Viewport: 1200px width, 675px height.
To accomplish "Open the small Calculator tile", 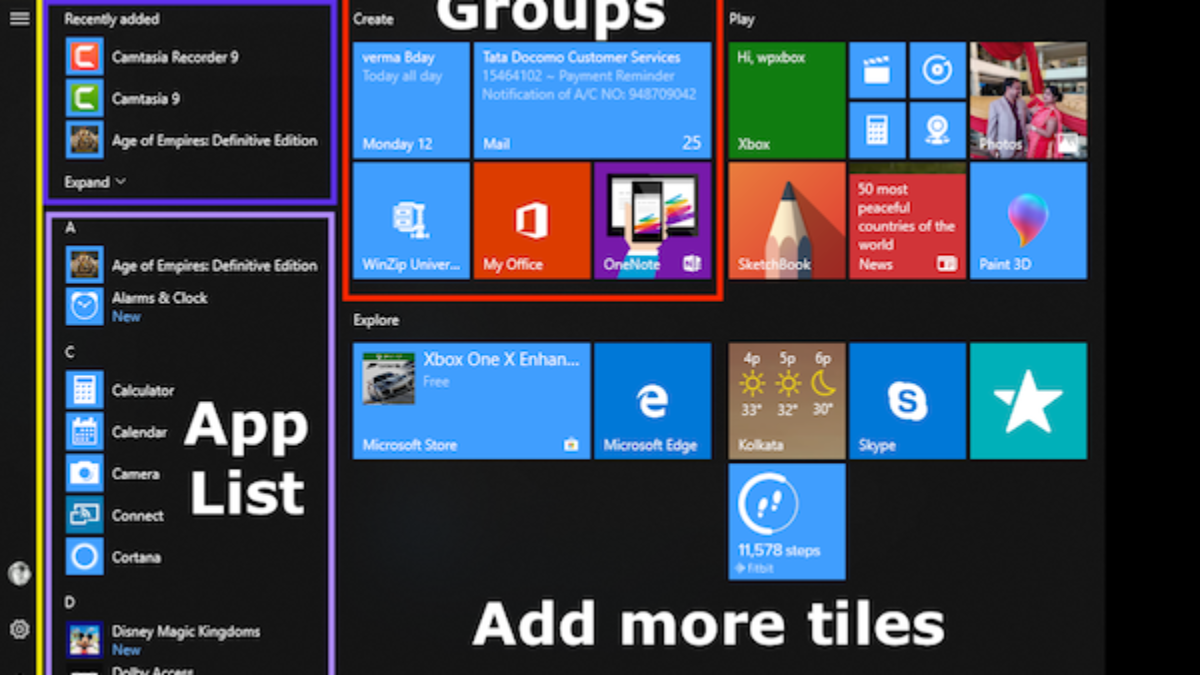I will click(877, 130).
